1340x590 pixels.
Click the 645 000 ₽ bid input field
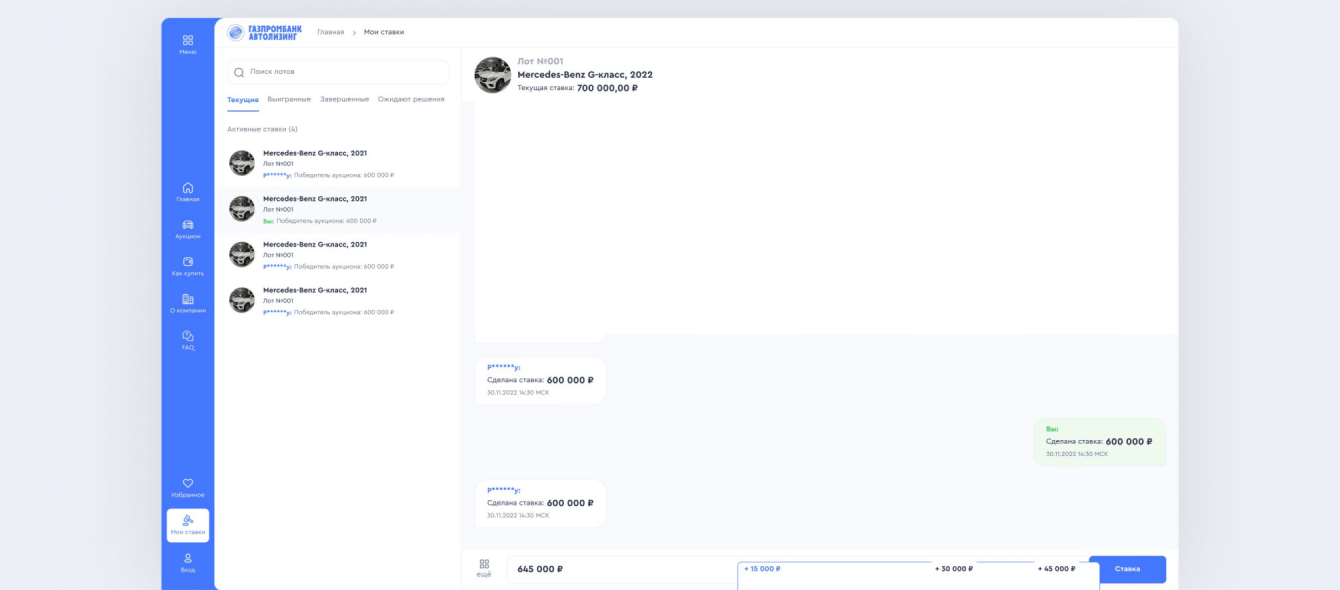click(622, 569)
